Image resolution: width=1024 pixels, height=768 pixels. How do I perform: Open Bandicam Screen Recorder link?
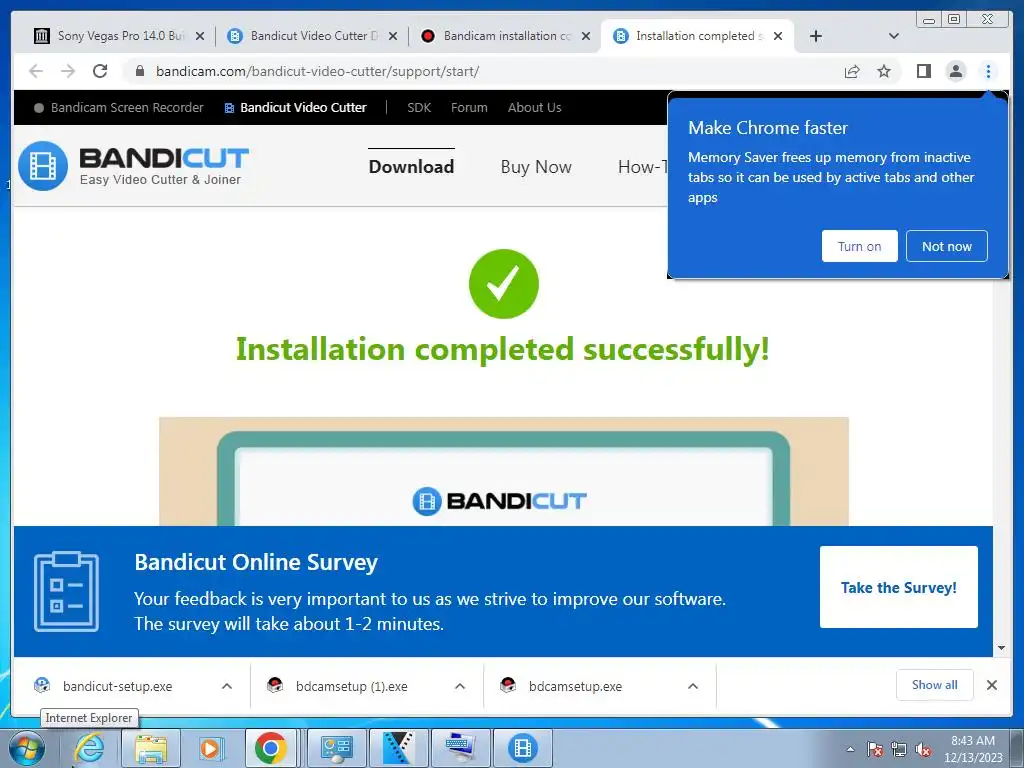click(x=119, y=108)
